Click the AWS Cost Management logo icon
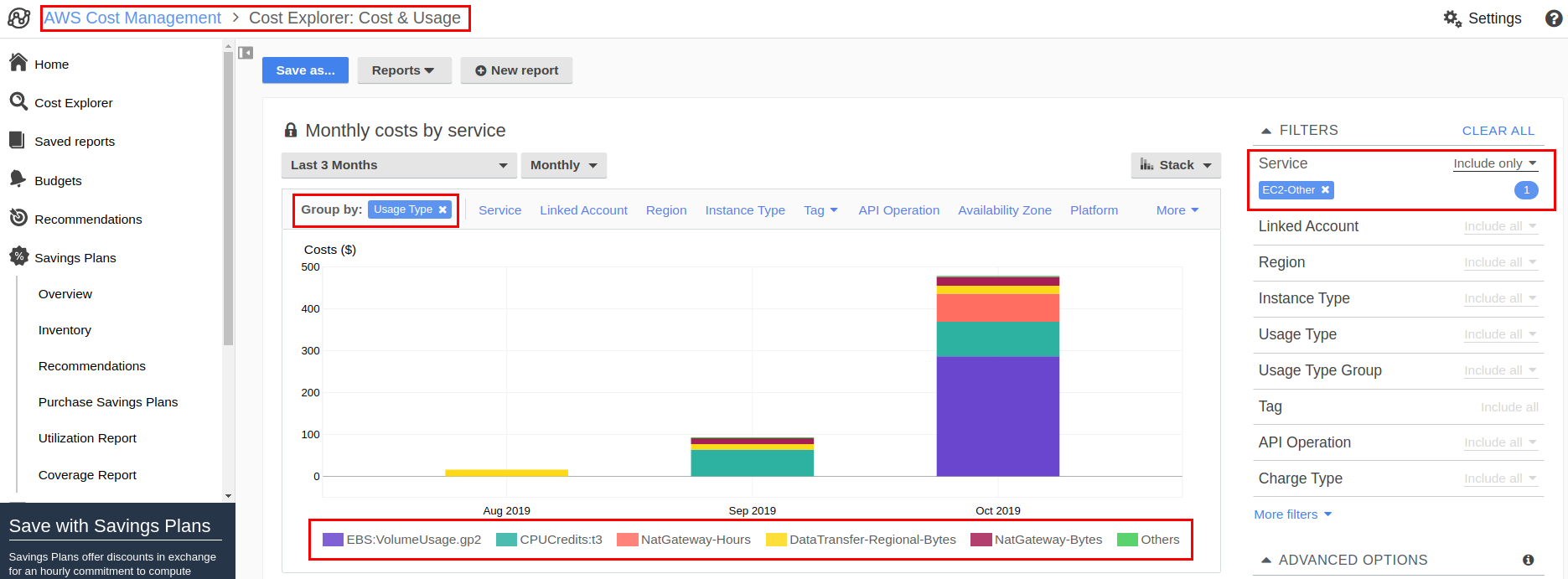Image resolution: width=1568 pixels, height=579 pixels. [19, 18]
